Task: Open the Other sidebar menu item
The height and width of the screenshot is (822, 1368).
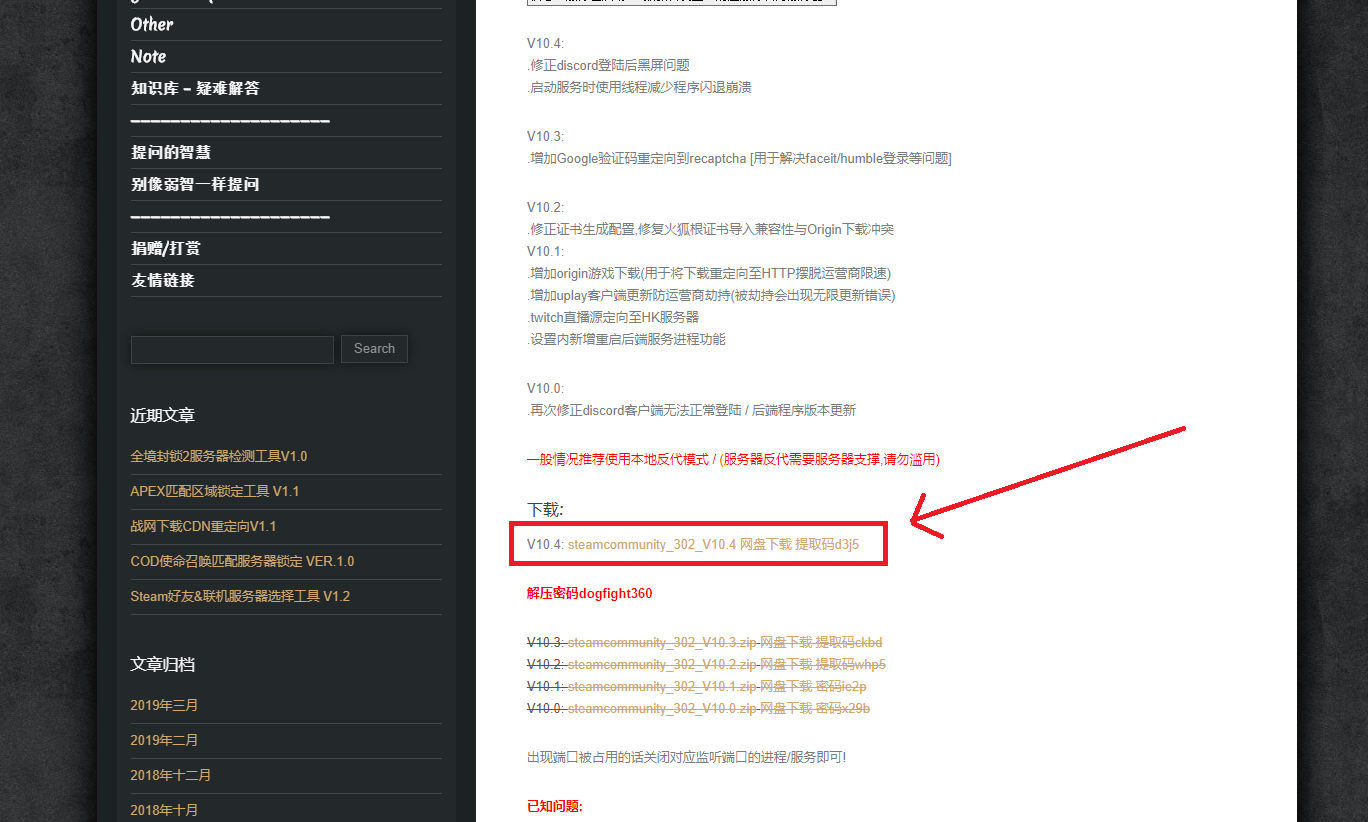Action: click(152, 24)
